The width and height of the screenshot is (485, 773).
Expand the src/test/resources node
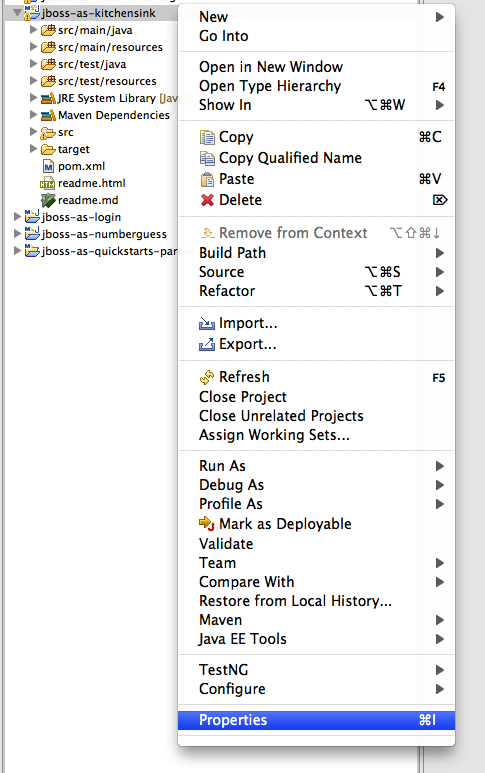(33, 81)
